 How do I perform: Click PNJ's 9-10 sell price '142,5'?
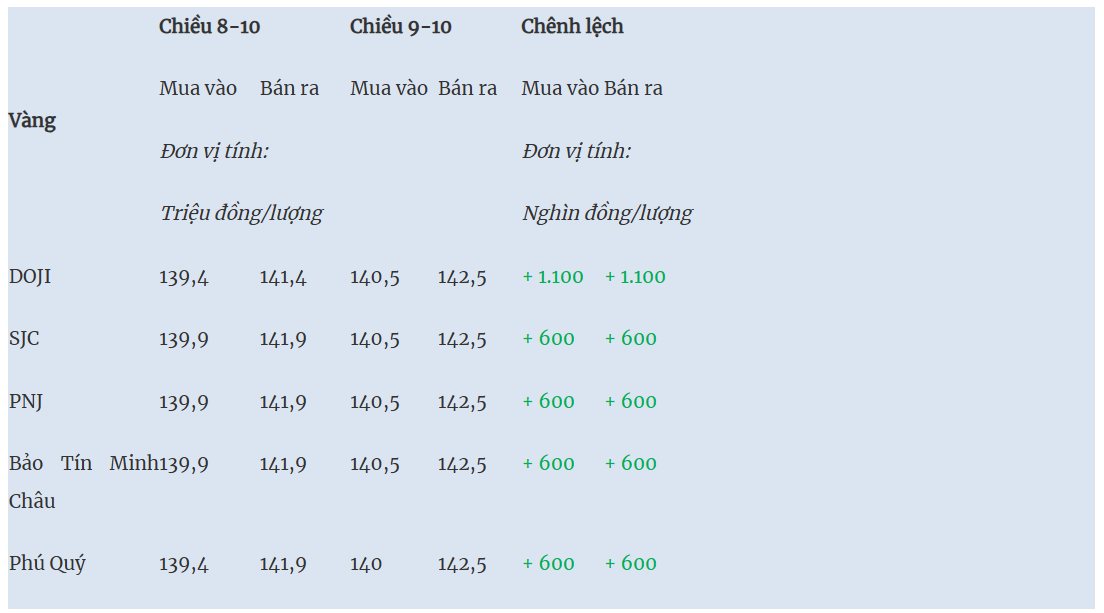click(462, 402)
